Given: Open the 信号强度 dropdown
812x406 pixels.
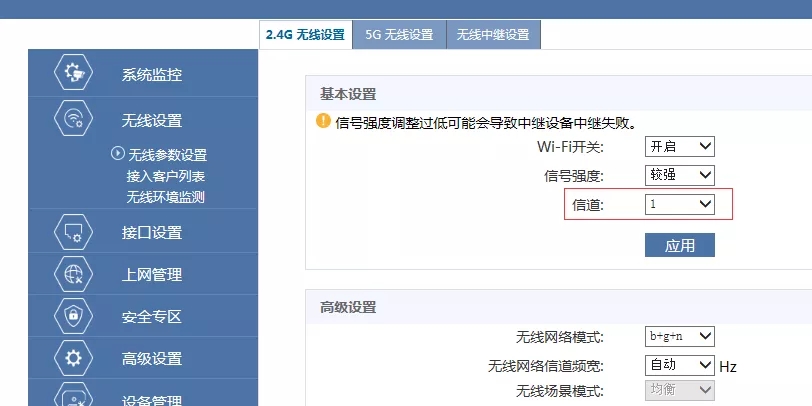Looking at the screenshot, I should (x=679, y=175).
